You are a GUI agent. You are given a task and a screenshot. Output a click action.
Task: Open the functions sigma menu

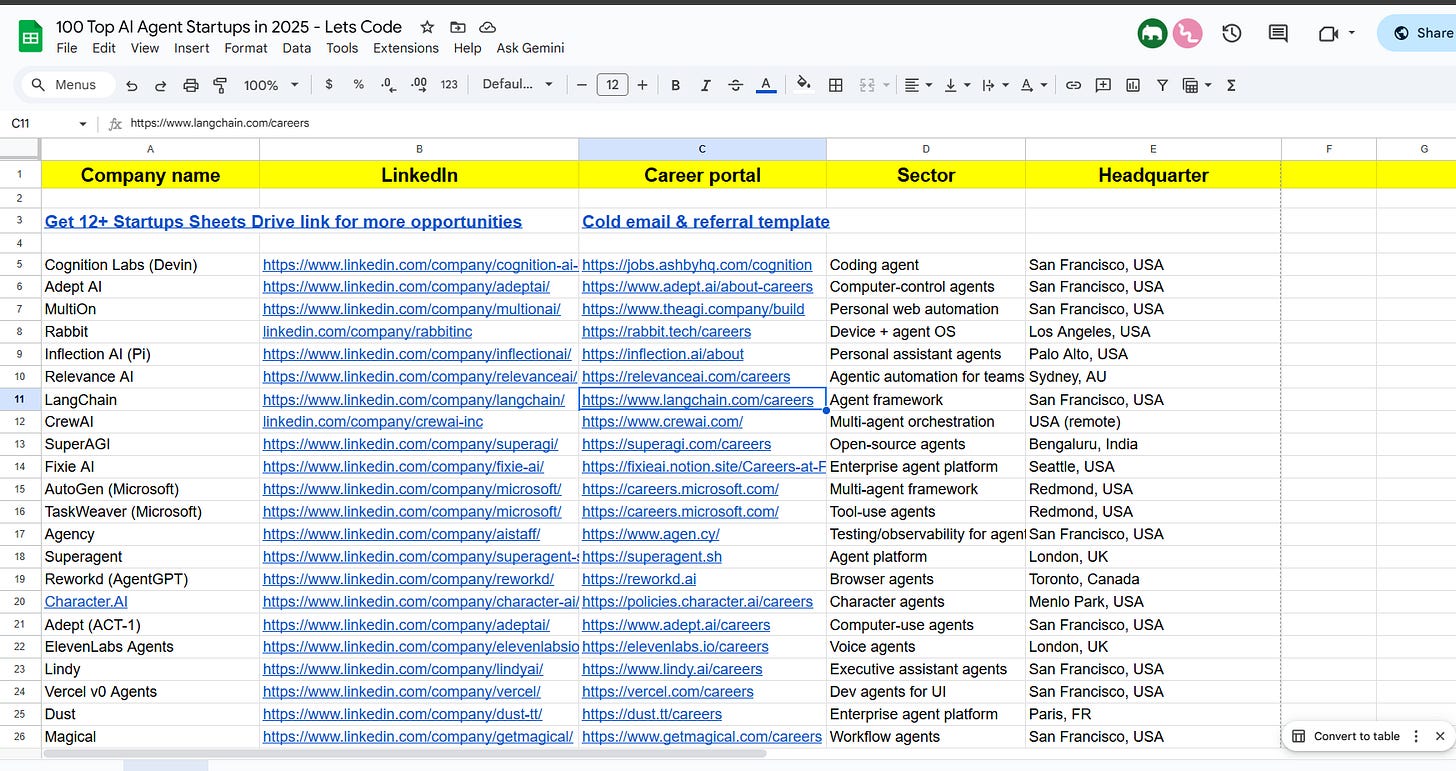1231,85
